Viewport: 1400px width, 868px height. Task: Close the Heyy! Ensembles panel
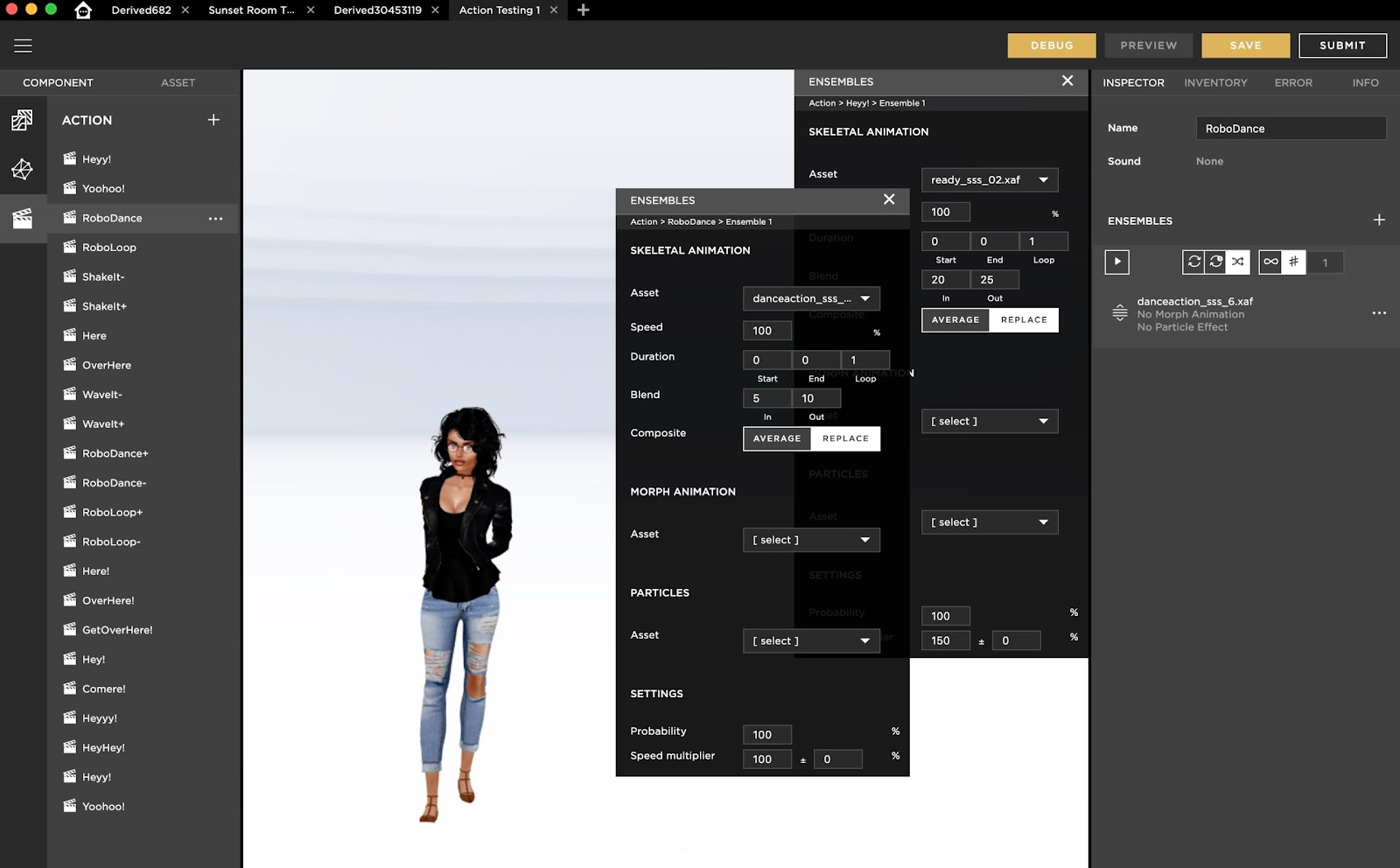tap(1067, 80)
